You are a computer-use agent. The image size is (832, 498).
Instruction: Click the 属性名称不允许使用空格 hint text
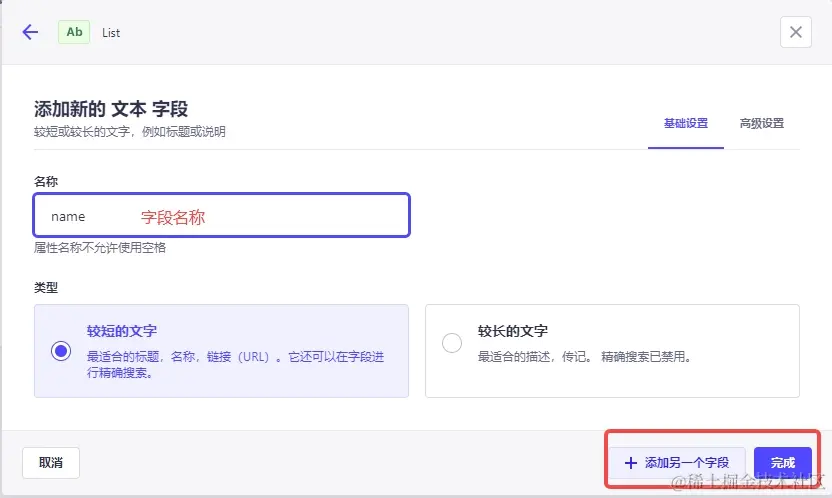click(x=100, y=247)
